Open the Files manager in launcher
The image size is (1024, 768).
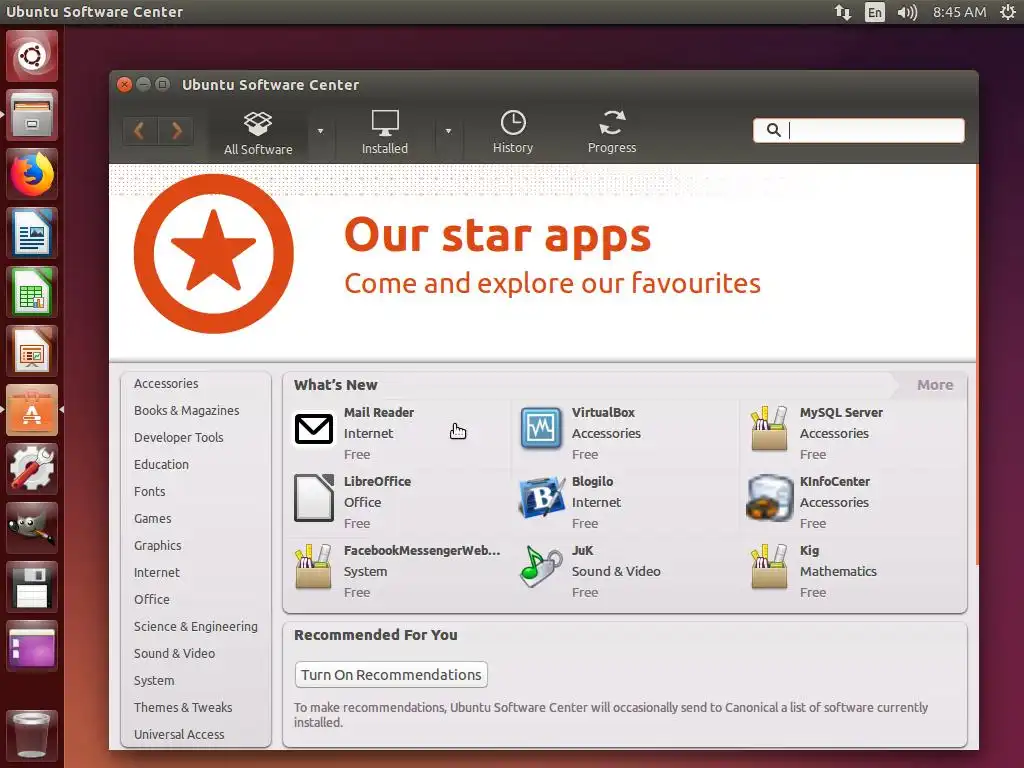(32, 116)
